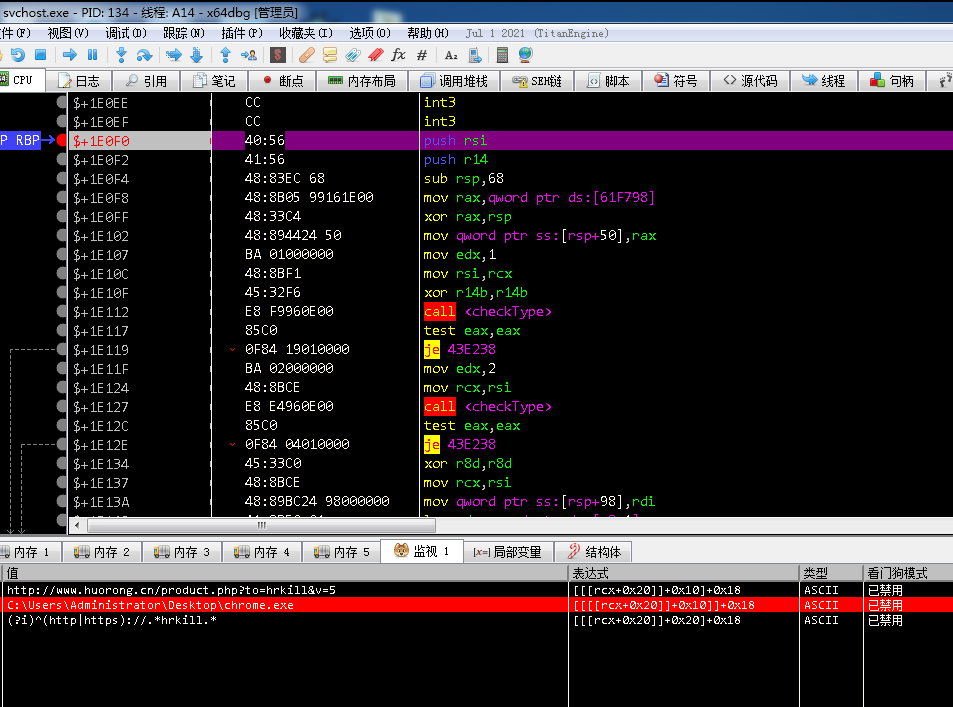Switch to the 内存布局 memory map tab
The height and width of the screenshot is (707, 953).
pos(361,81)
